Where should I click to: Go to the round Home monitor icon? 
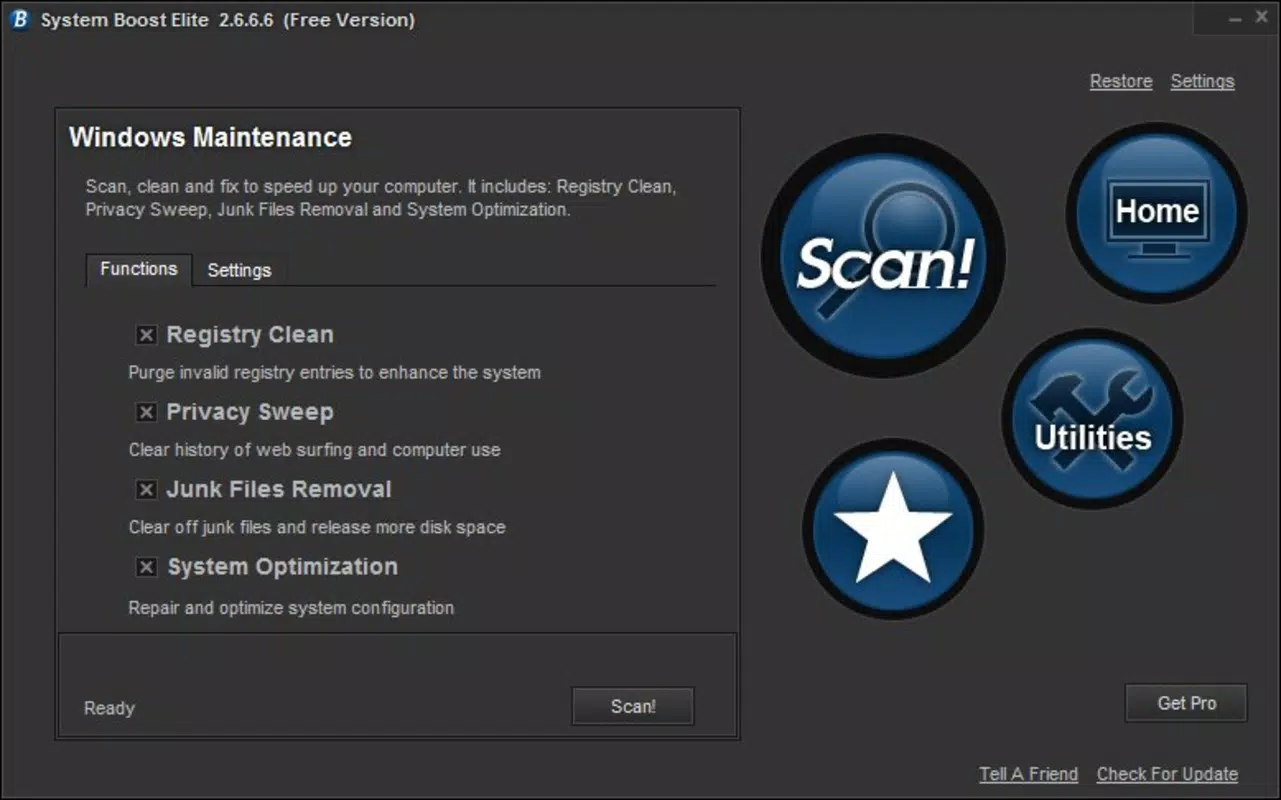(1157, 212)
